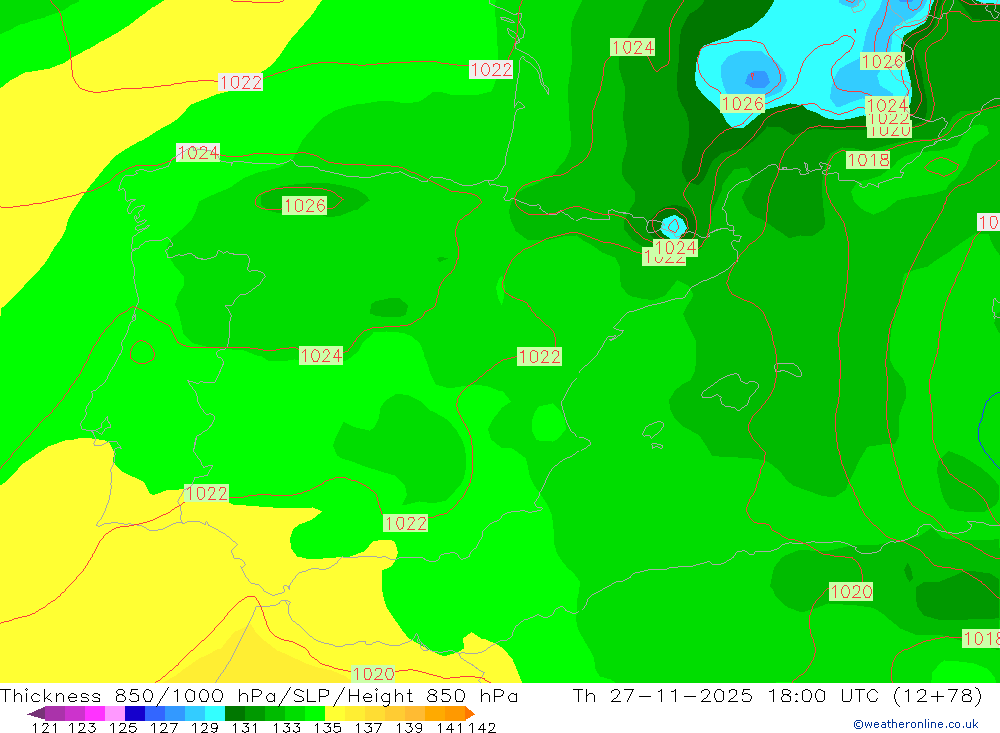This screenshot has width=1000, height=733.
Task: Select the bright magenta legend swatch
Action: pyautogui.click(x=95, y=713)
